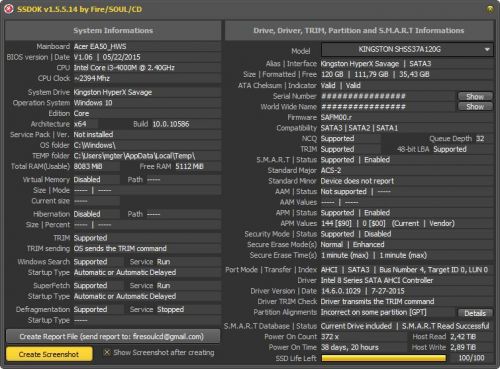This screenshot has height=369, width=500.
Task: Select Architecture value x64
Action: [80, 124]
